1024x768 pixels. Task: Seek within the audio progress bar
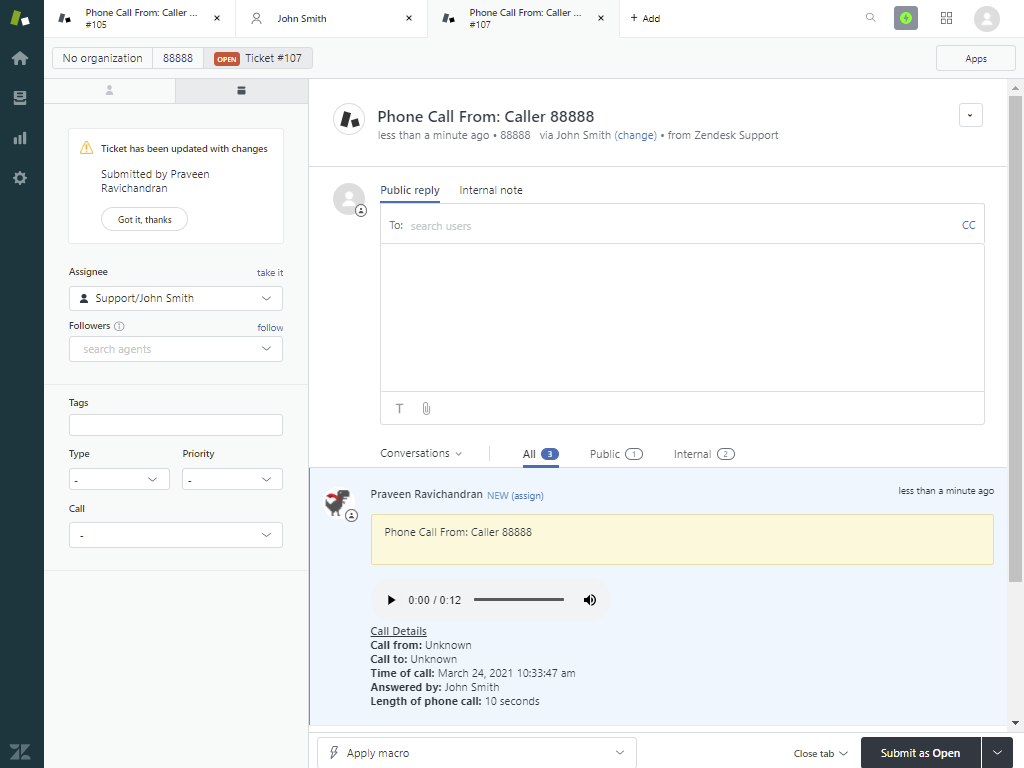[x=519, y=600]
